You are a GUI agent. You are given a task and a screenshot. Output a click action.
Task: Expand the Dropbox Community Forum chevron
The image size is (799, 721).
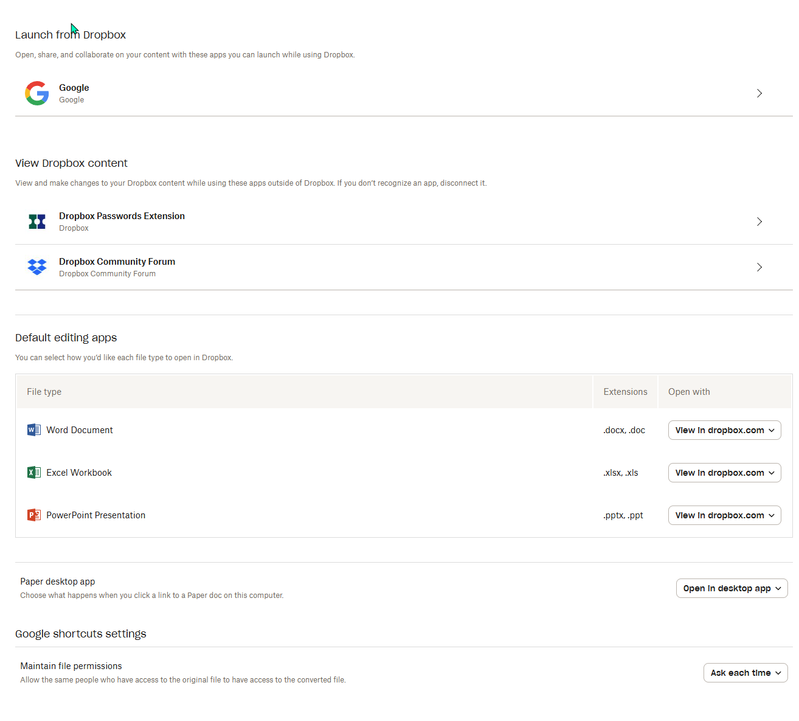(x=759, y=267)
